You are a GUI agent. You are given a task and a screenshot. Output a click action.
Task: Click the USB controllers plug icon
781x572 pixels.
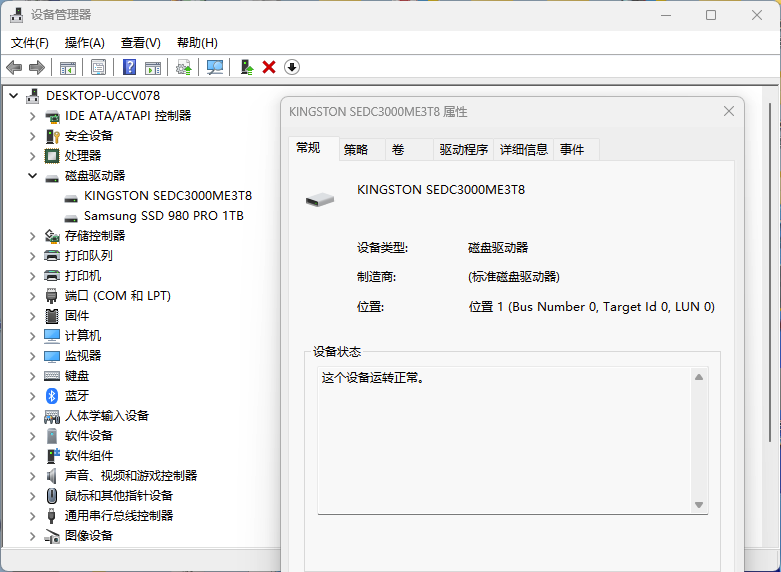52,516
